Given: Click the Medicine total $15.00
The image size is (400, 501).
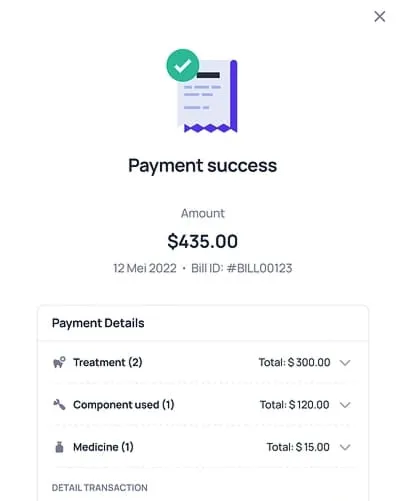Looking at the screenshot, I should pyautogui.click(x=298, y=447).
